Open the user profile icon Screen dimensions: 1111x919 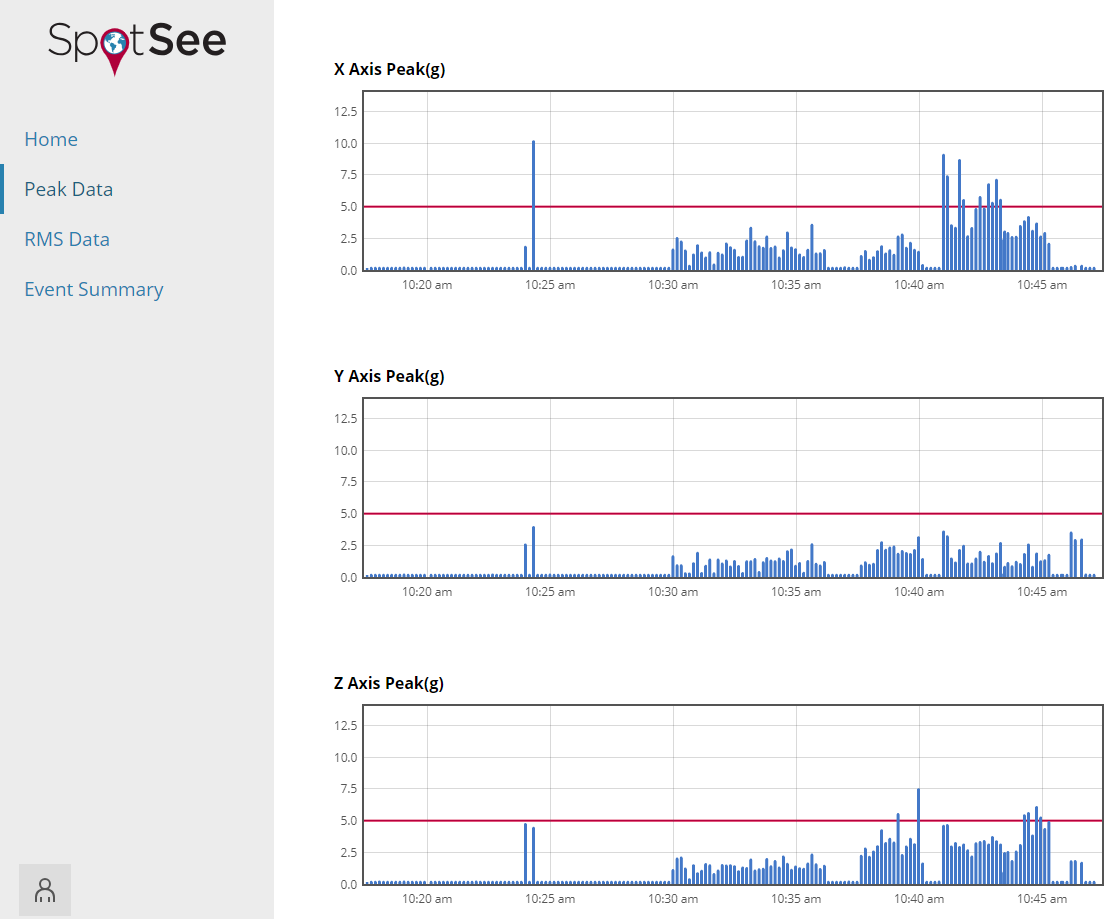[45, 890]
